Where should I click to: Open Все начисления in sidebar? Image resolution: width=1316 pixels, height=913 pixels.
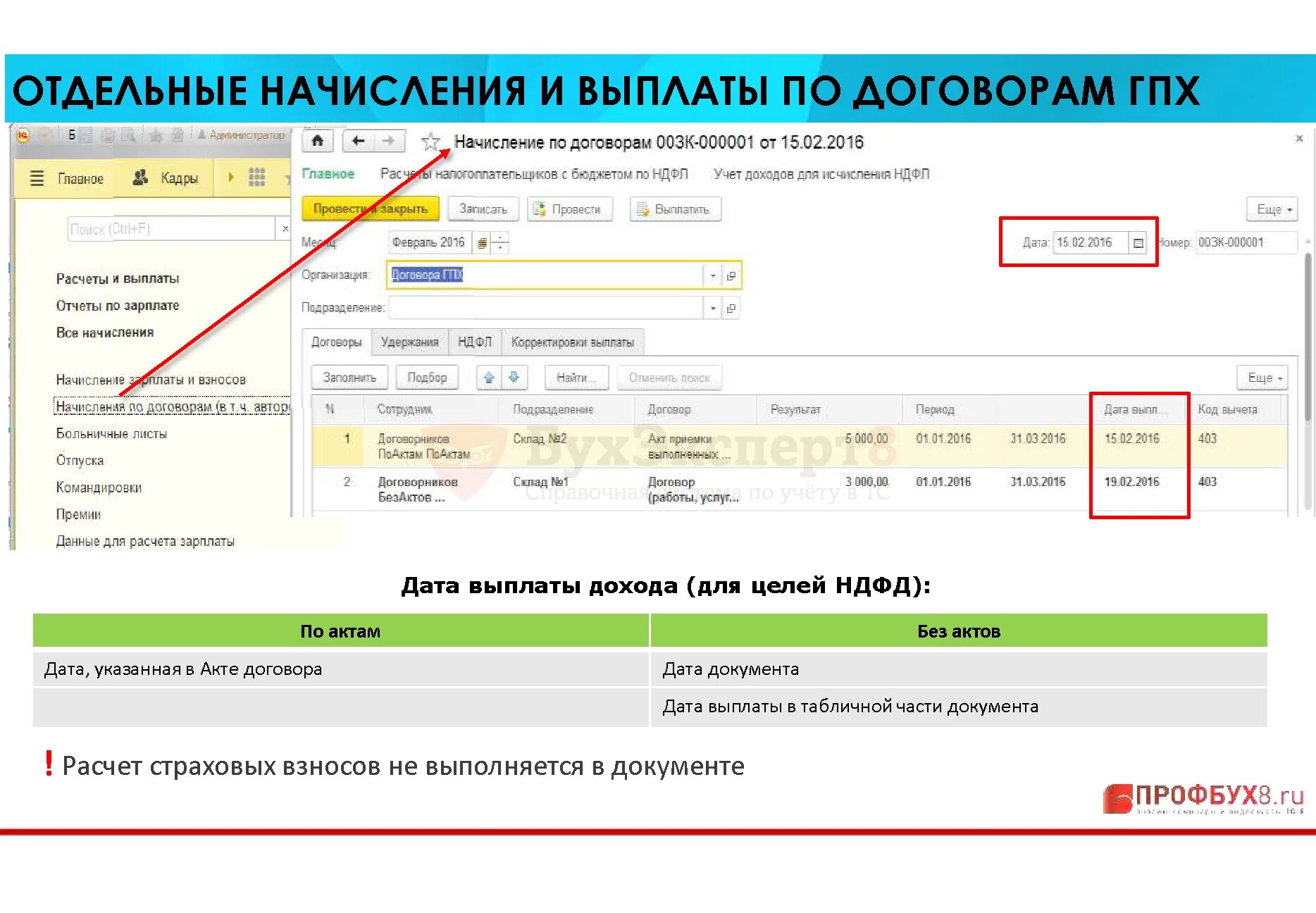[105, 333]
